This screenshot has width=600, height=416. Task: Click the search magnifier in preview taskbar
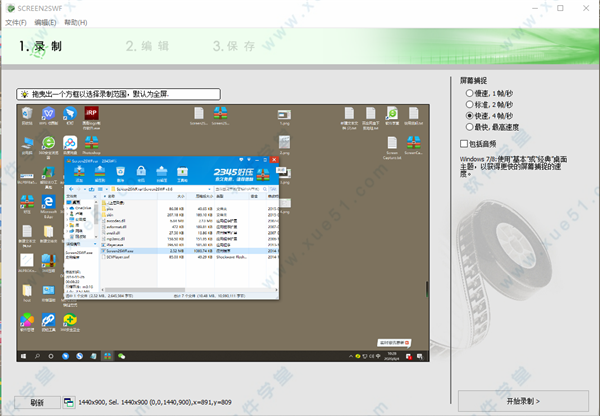[37, 356]
